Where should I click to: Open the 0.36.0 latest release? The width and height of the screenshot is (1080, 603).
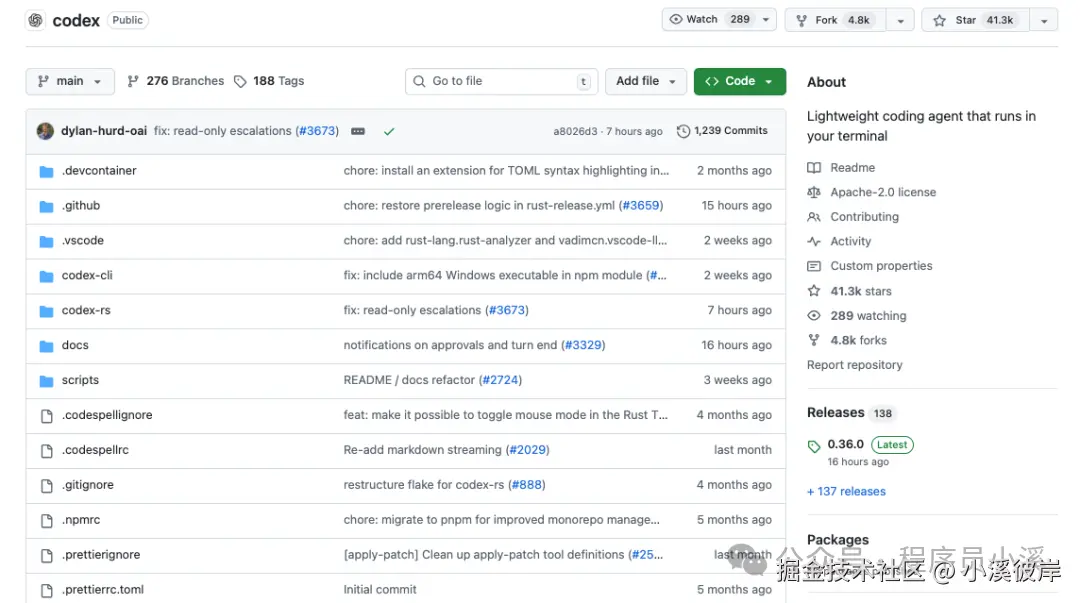[845, 444]
